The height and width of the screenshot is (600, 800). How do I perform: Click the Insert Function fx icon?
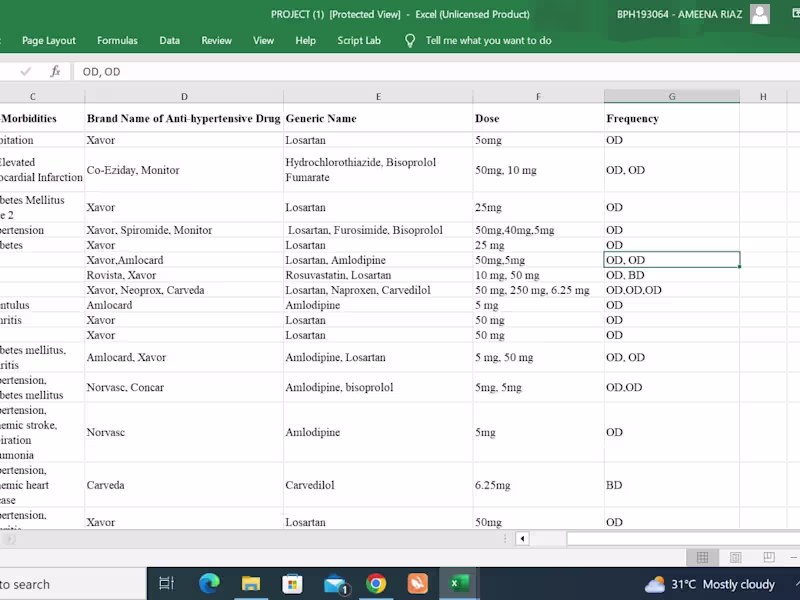pos(56,72)
